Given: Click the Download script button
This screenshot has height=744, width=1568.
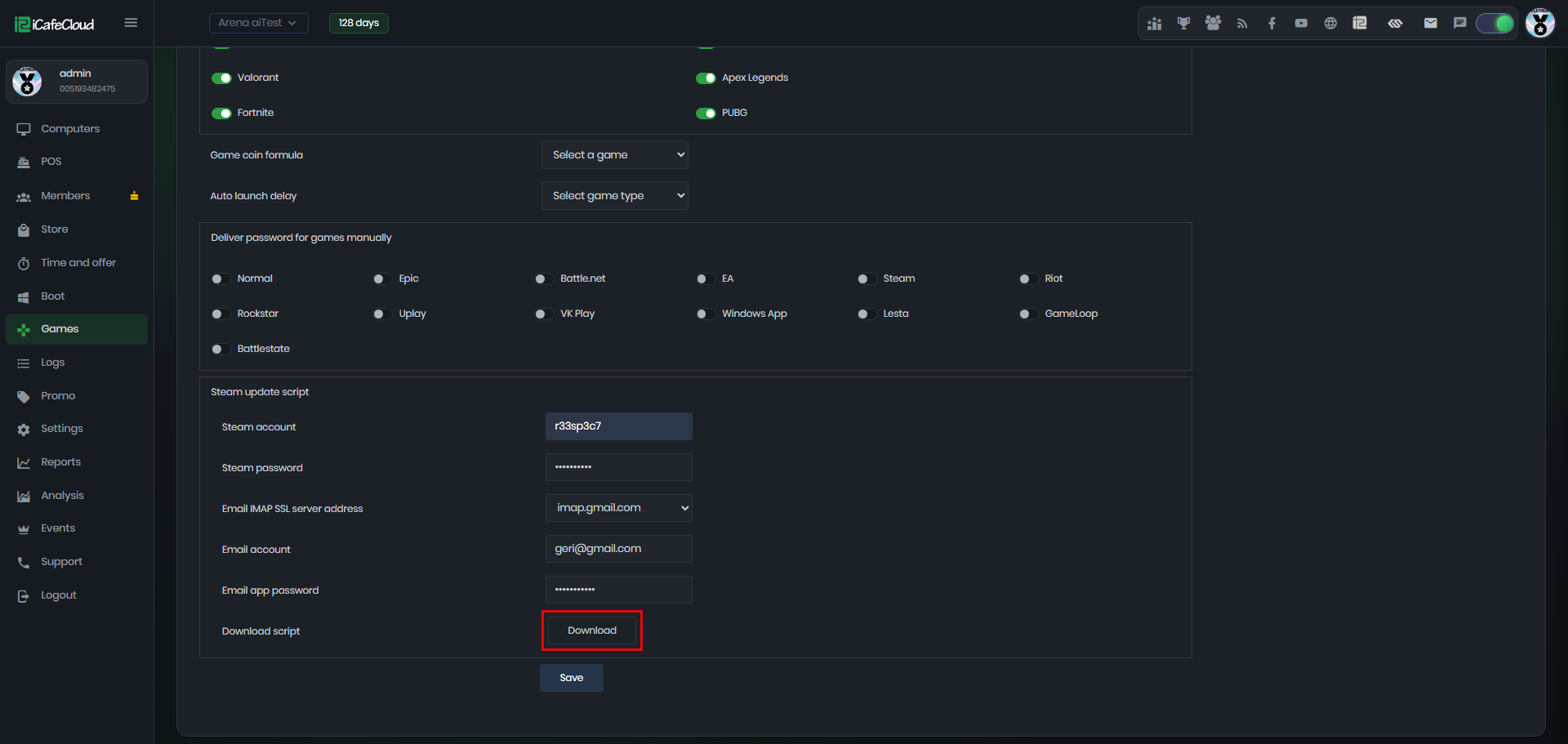Looking at the screenshot, I should (x=592, y=630).
